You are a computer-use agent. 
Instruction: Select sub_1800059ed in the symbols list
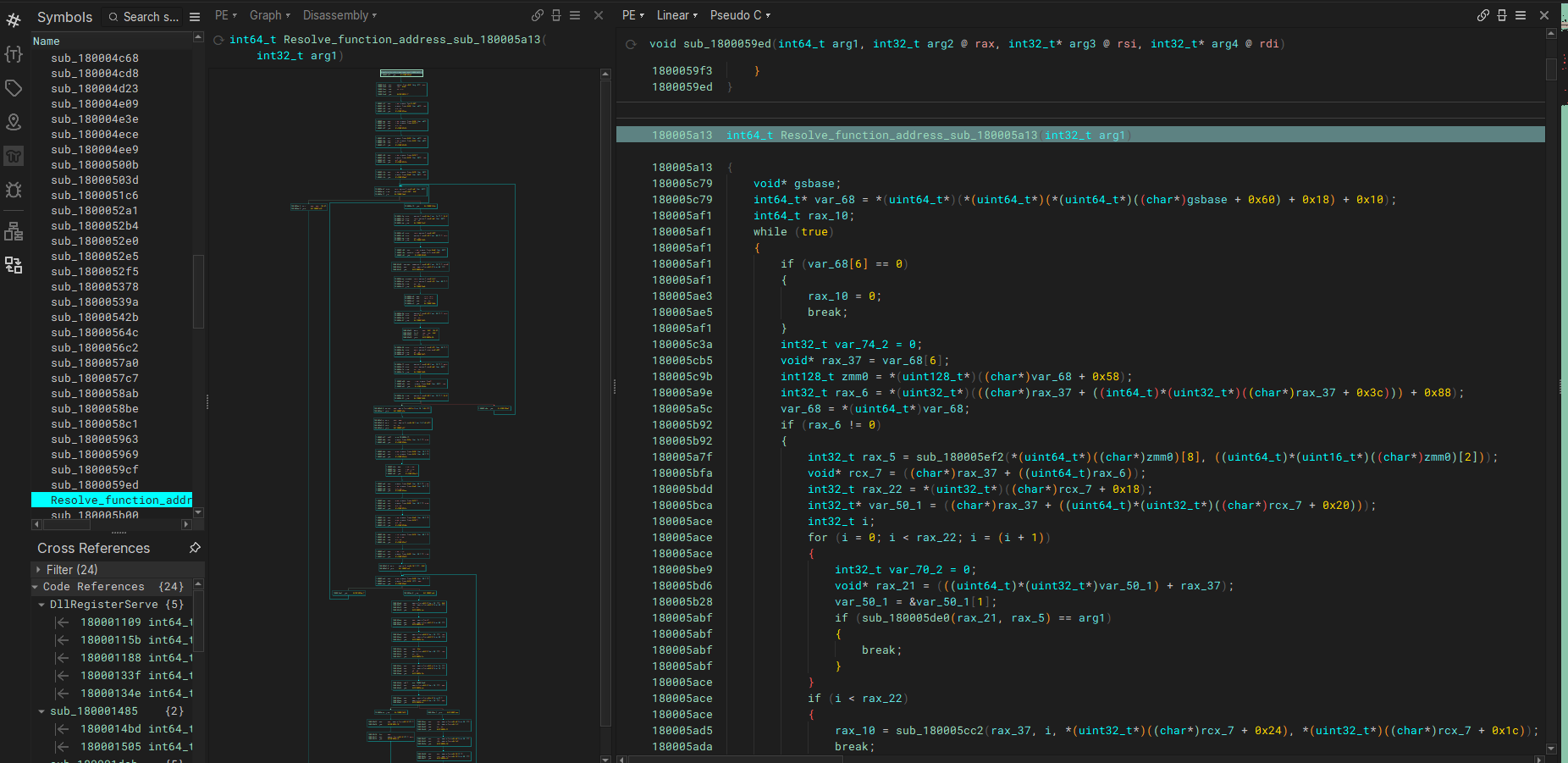click(95, 485)
